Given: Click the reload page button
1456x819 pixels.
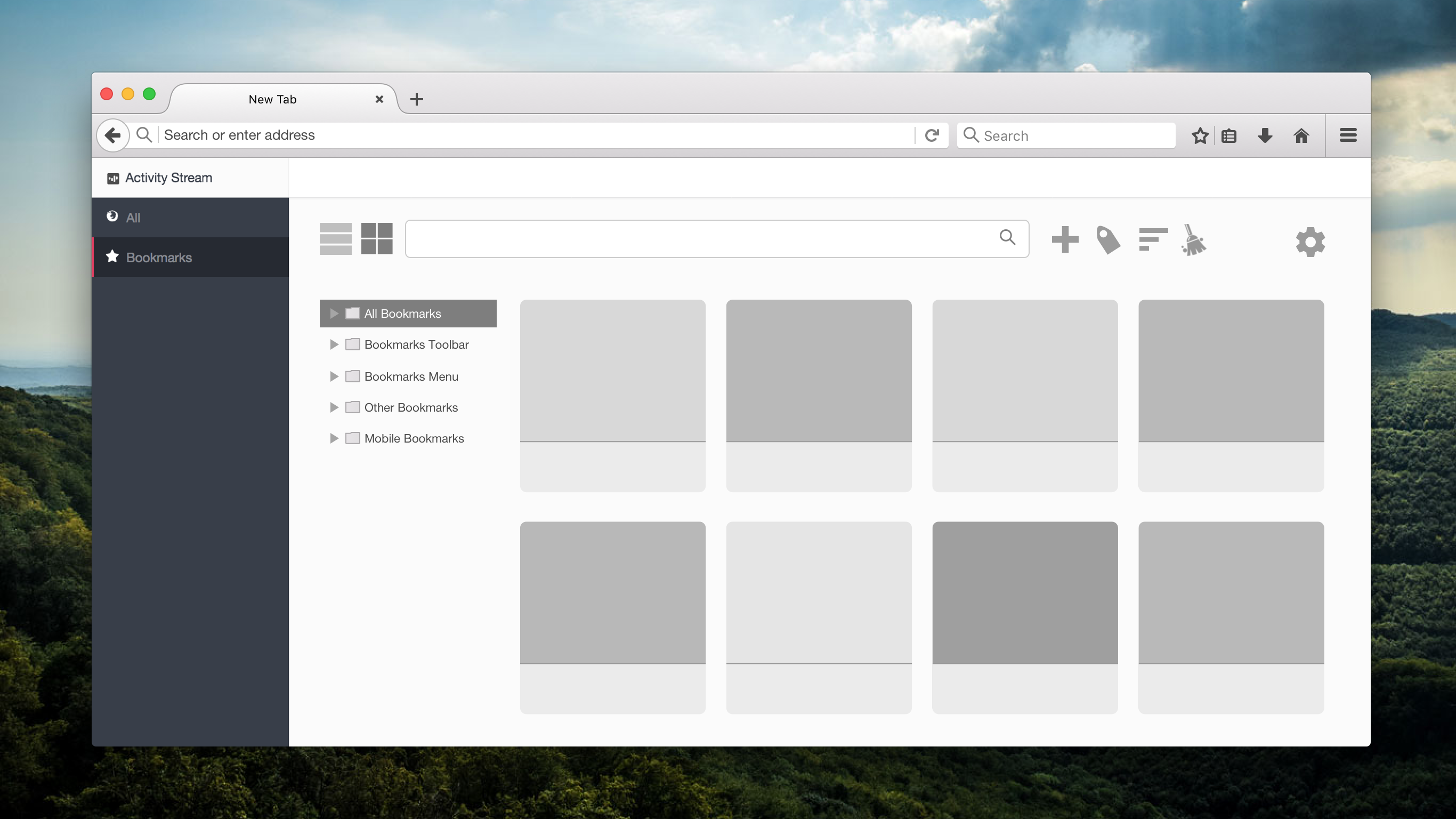Looking at the screenshot, I should point(932,136).
